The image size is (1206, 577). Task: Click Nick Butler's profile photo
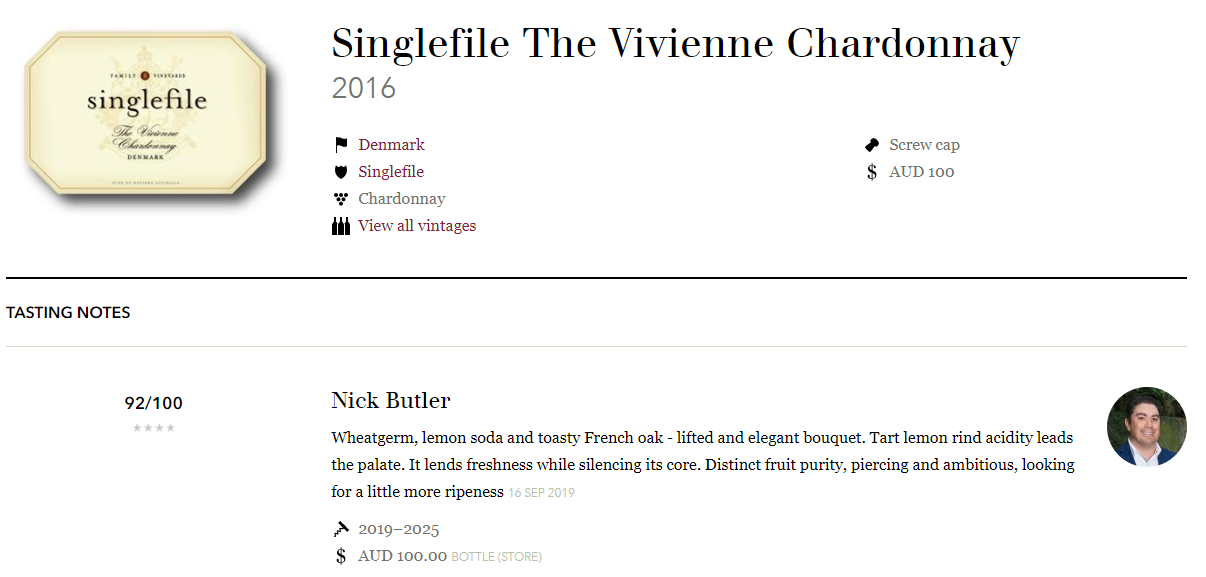click(x=1147, y=427)
